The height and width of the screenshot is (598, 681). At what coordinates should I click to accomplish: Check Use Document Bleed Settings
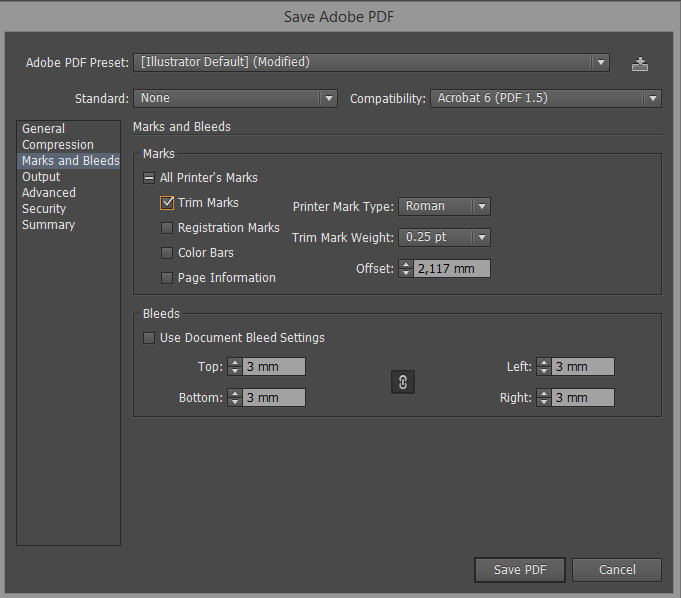pos(149,338)
